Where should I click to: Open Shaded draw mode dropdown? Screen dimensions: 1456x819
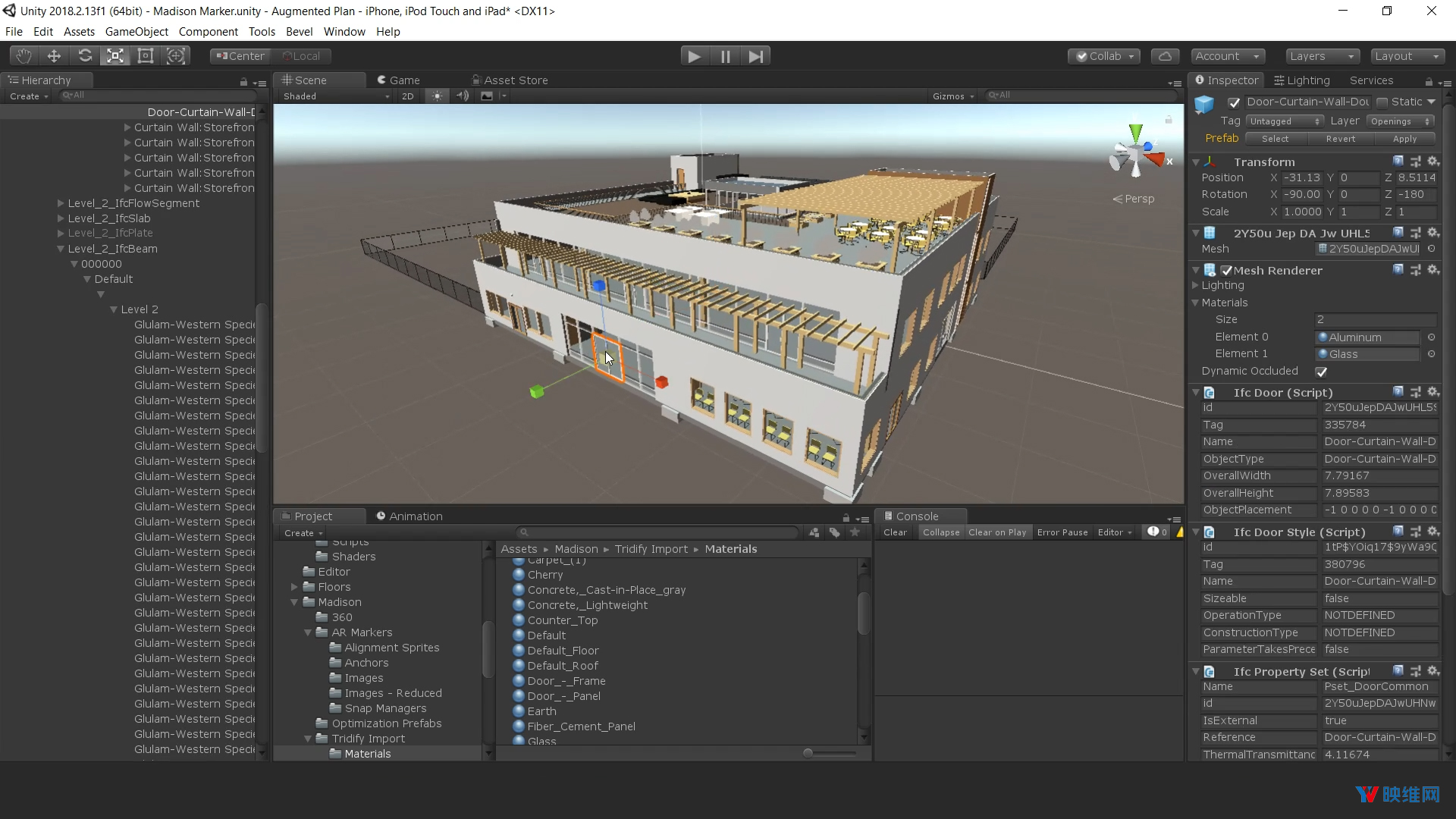(335, 96)
